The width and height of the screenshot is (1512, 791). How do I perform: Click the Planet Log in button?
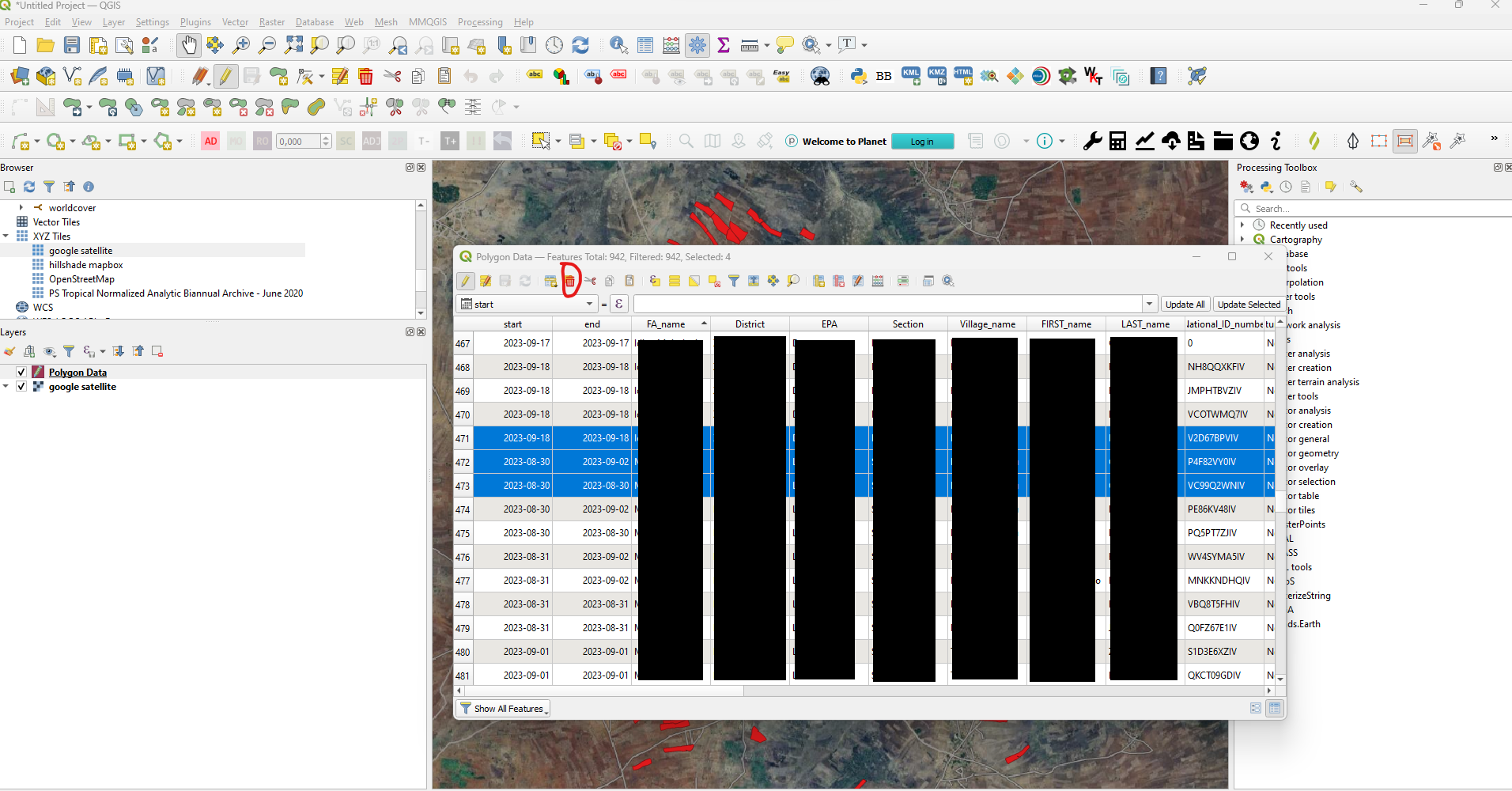pos(921,142)
